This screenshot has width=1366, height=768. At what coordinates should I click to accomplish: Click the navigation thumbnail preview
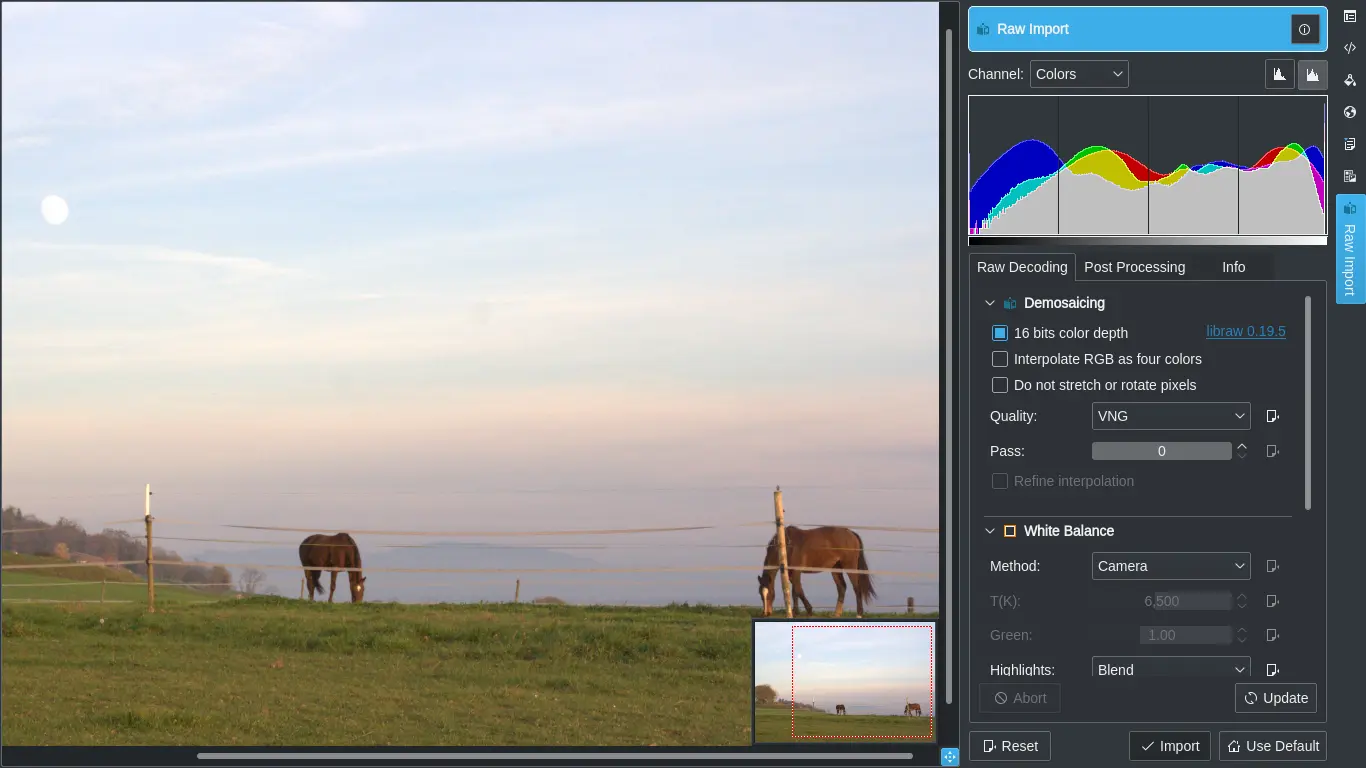(x=844, y=681)
